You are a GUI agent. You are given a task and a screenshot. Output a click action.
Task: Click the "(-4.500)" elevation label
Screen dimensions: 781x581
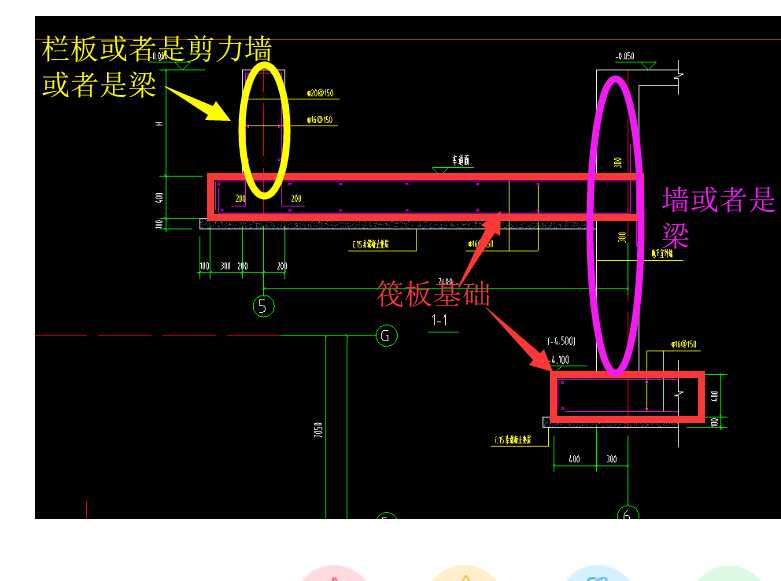pos(561,341)
